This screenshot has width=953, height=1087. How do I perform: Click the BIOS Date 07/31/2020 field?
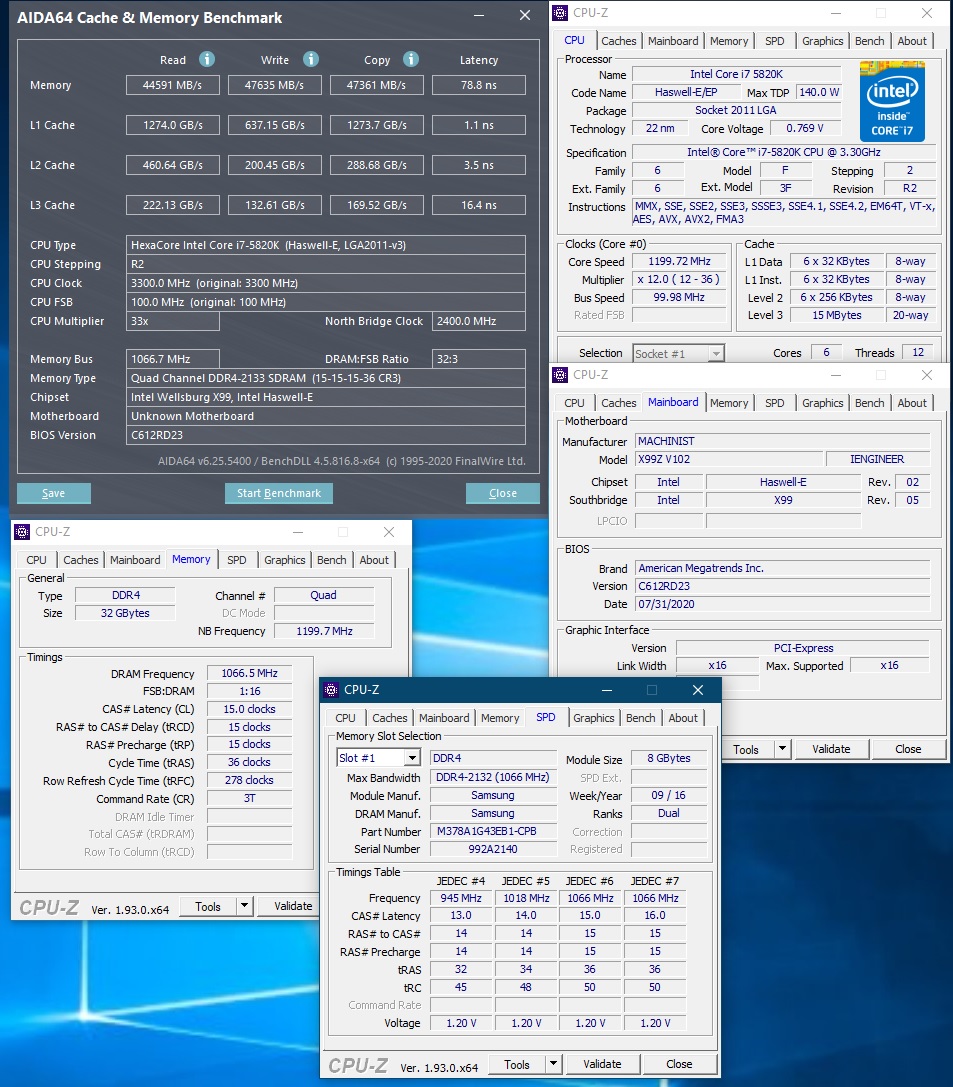click(782, 604)
